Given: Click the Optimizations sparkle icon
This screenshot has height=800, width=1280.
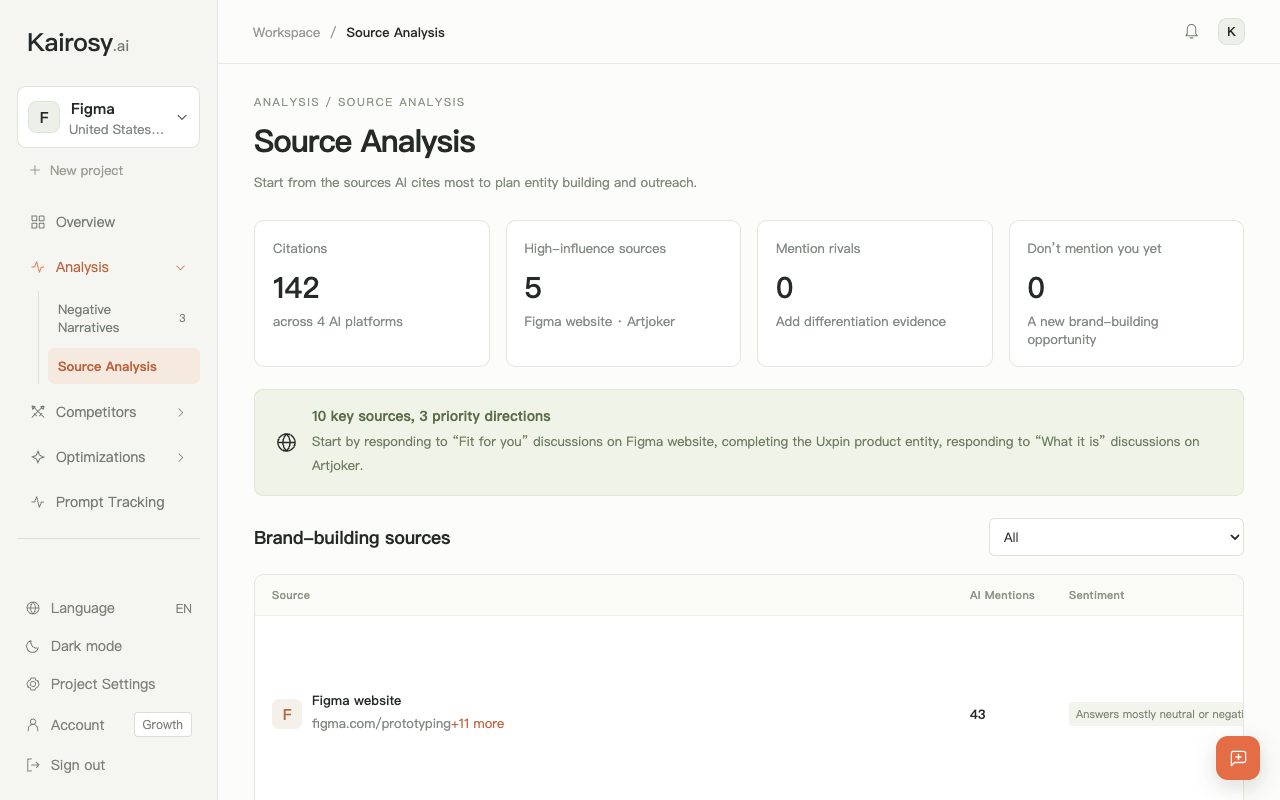Looking at the screenshot, I should click(x=38, y=457).
